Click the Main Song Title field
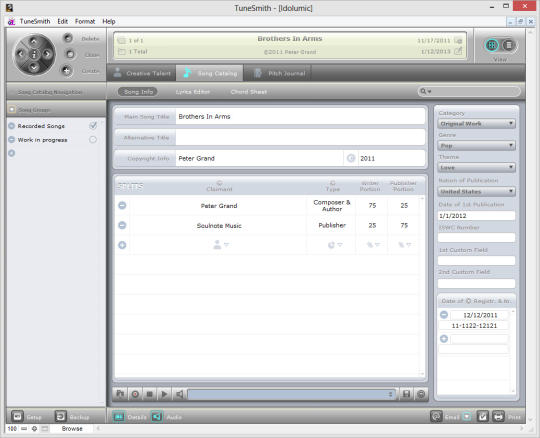Screen dimensions: 540x438 click(x=300, y=116)
